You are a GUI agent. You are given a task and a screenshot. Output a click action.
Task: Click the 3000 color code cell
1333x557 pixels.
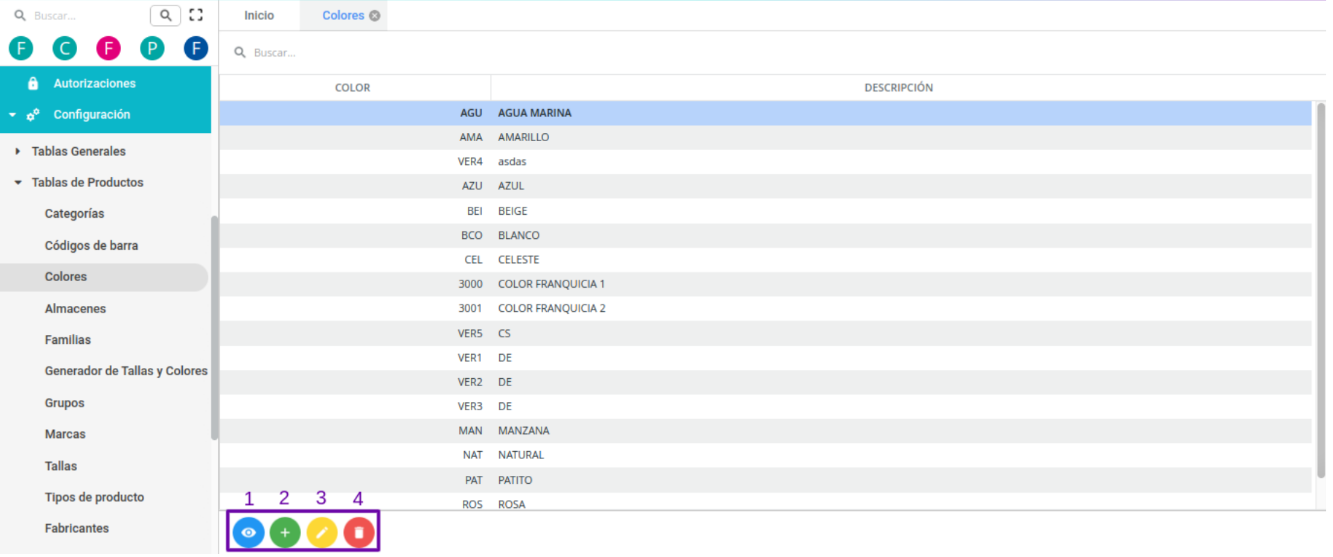355,284
